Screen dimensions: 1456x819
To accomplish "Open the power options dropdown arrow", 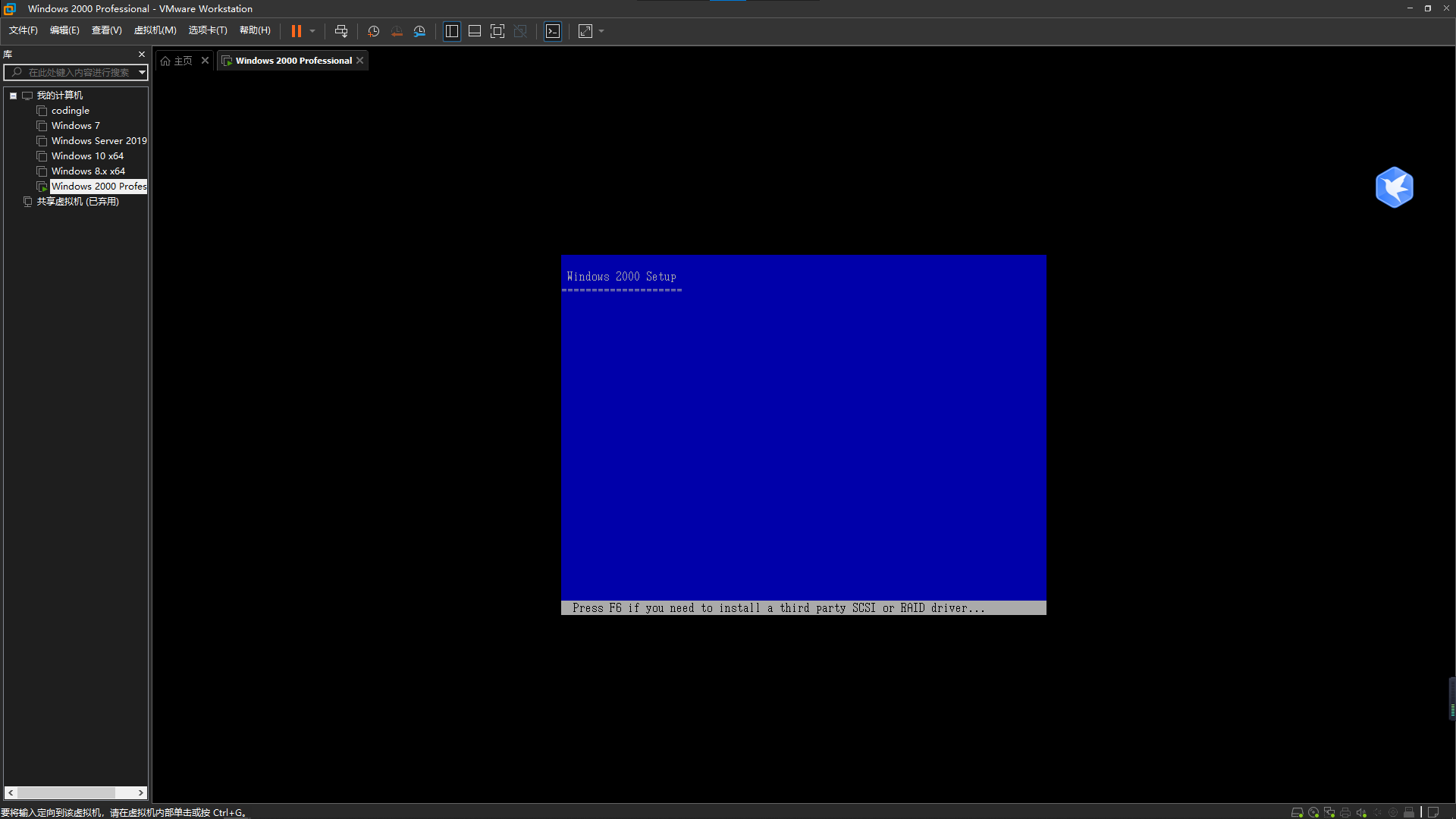I will tap(312, 31).
